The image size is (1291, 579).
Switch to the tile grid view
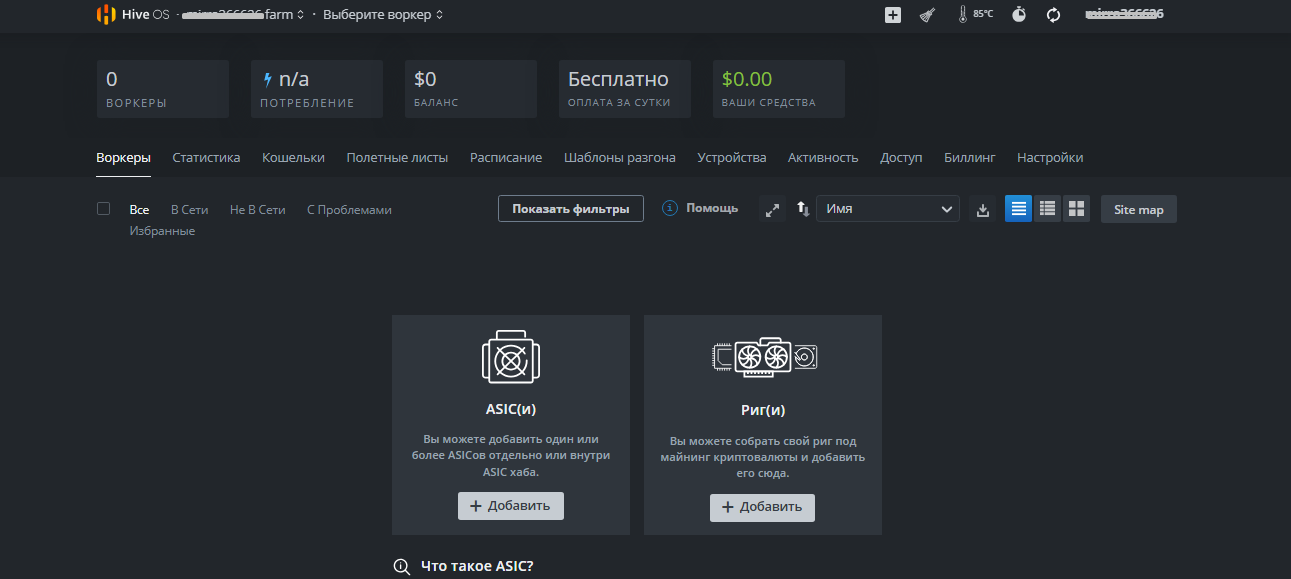point(1076,209)
